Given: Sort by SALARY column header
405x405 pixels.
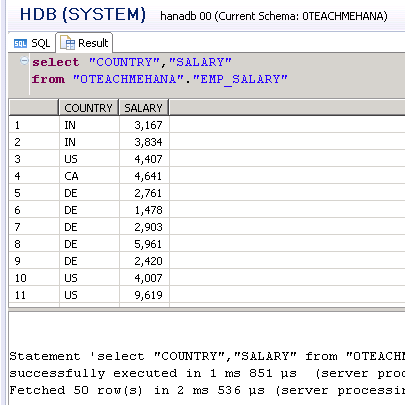Looking at the screenshot, I should [144, 108].
